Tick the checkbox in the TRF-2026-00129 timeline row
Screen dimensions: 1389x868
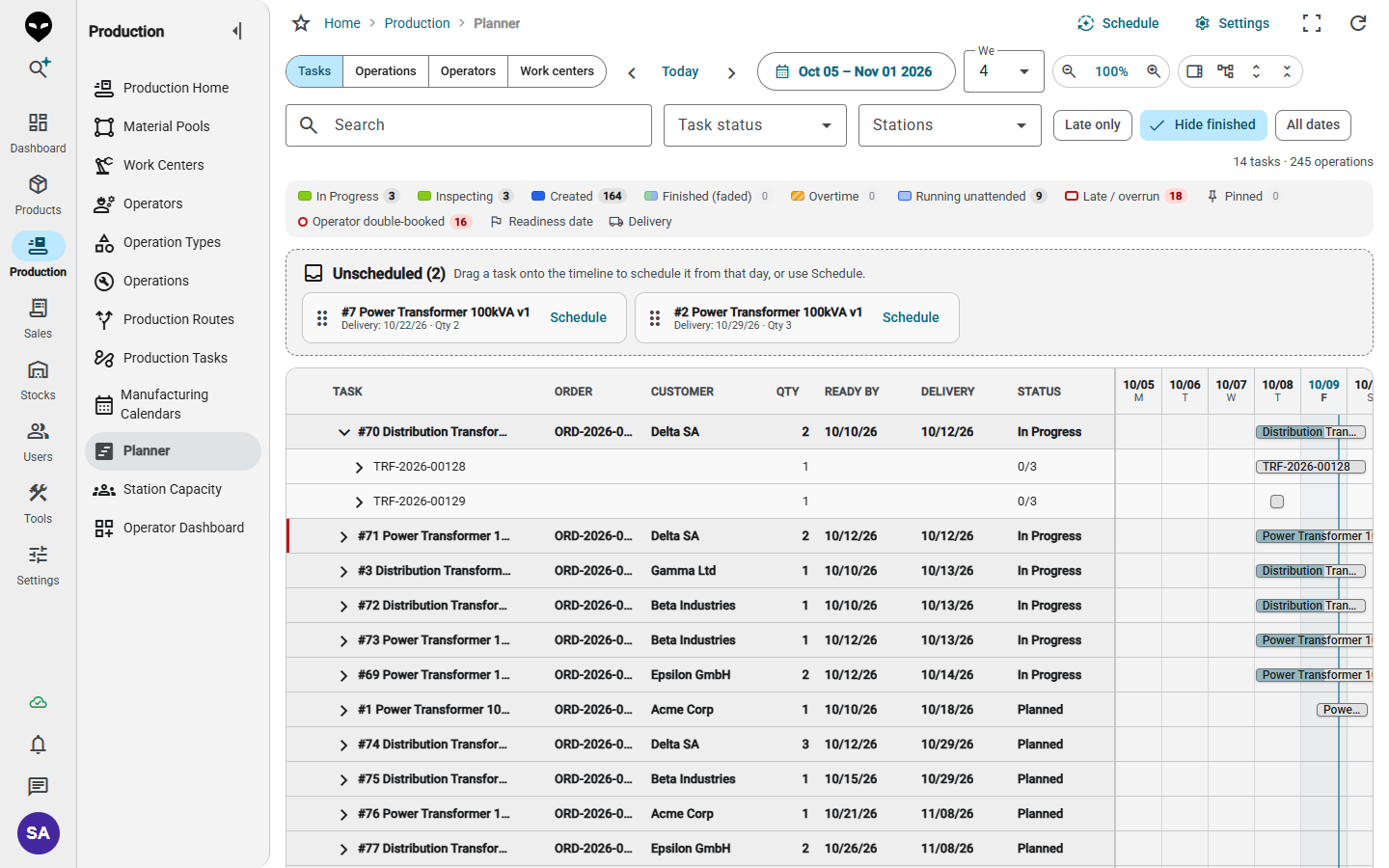tap(1277, 502)
